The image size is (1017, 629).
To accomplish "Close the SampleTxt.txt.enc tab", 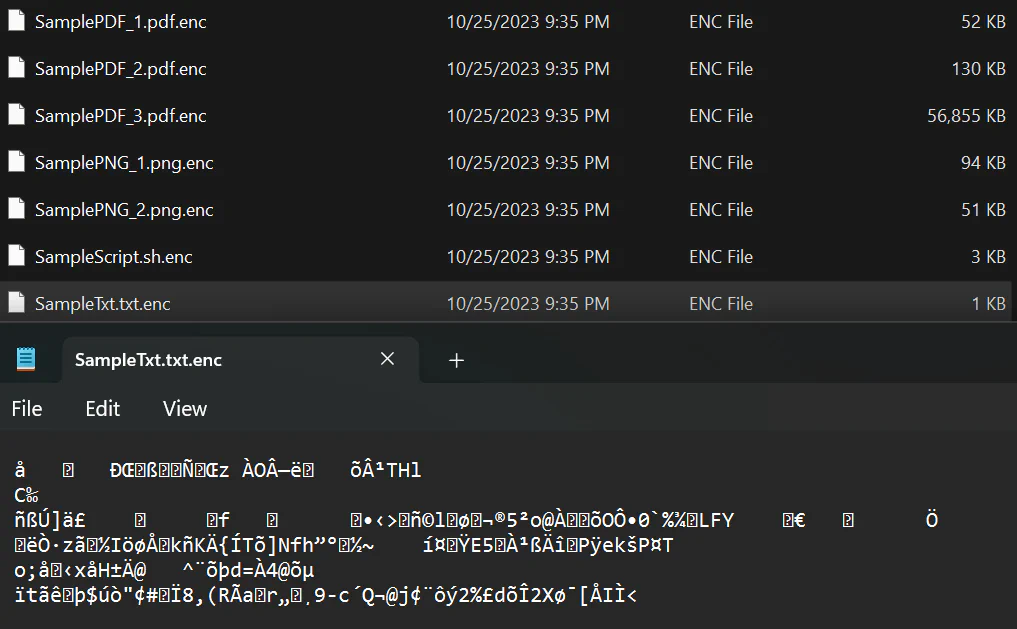I will [x=387, y=360].
